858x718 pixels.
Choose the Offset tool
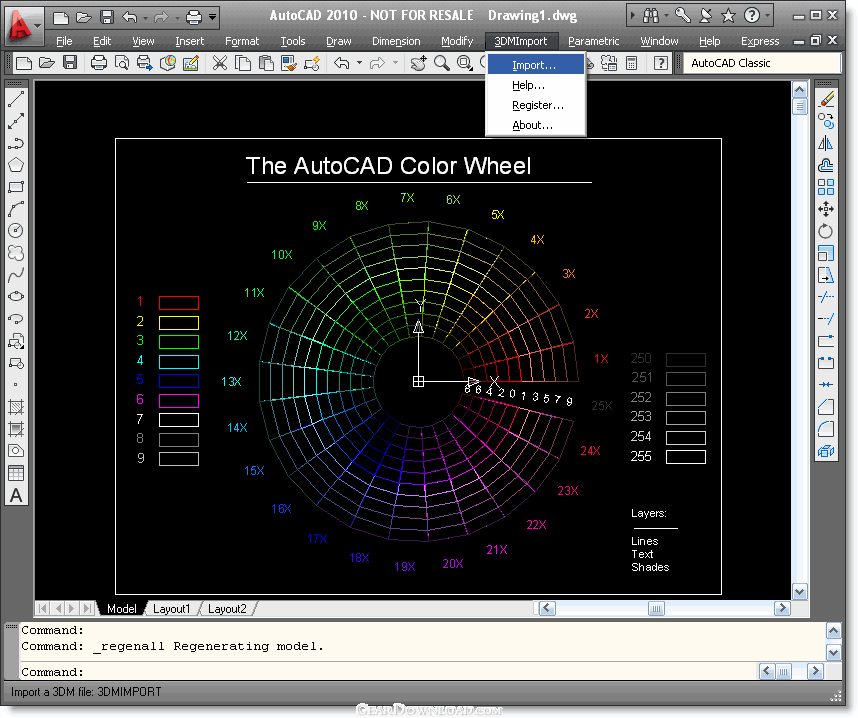pos(826,165)
